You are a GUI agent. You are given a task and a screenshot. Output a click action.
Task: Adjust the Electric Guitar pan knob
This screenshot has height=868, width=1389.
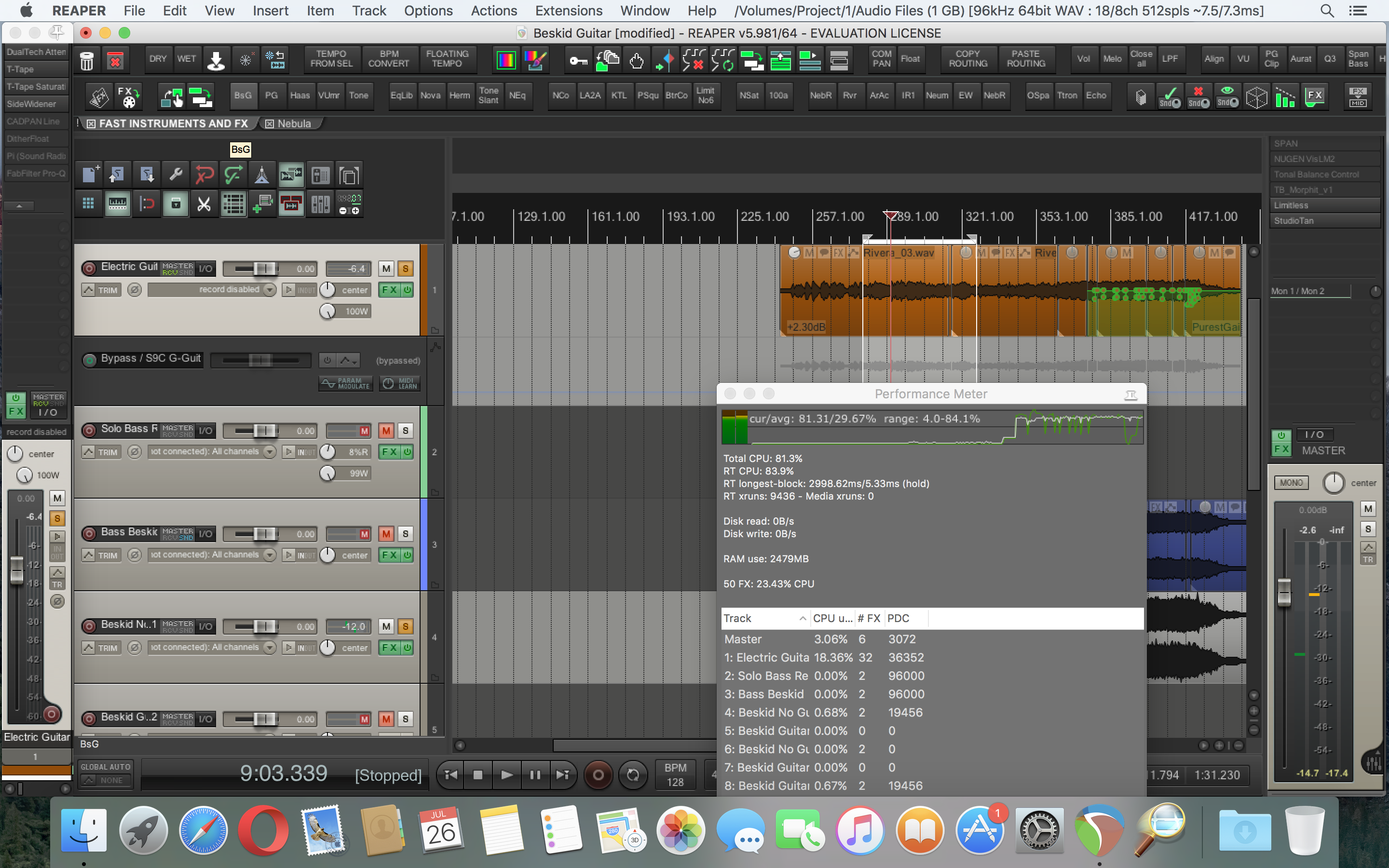pos(327,290)
